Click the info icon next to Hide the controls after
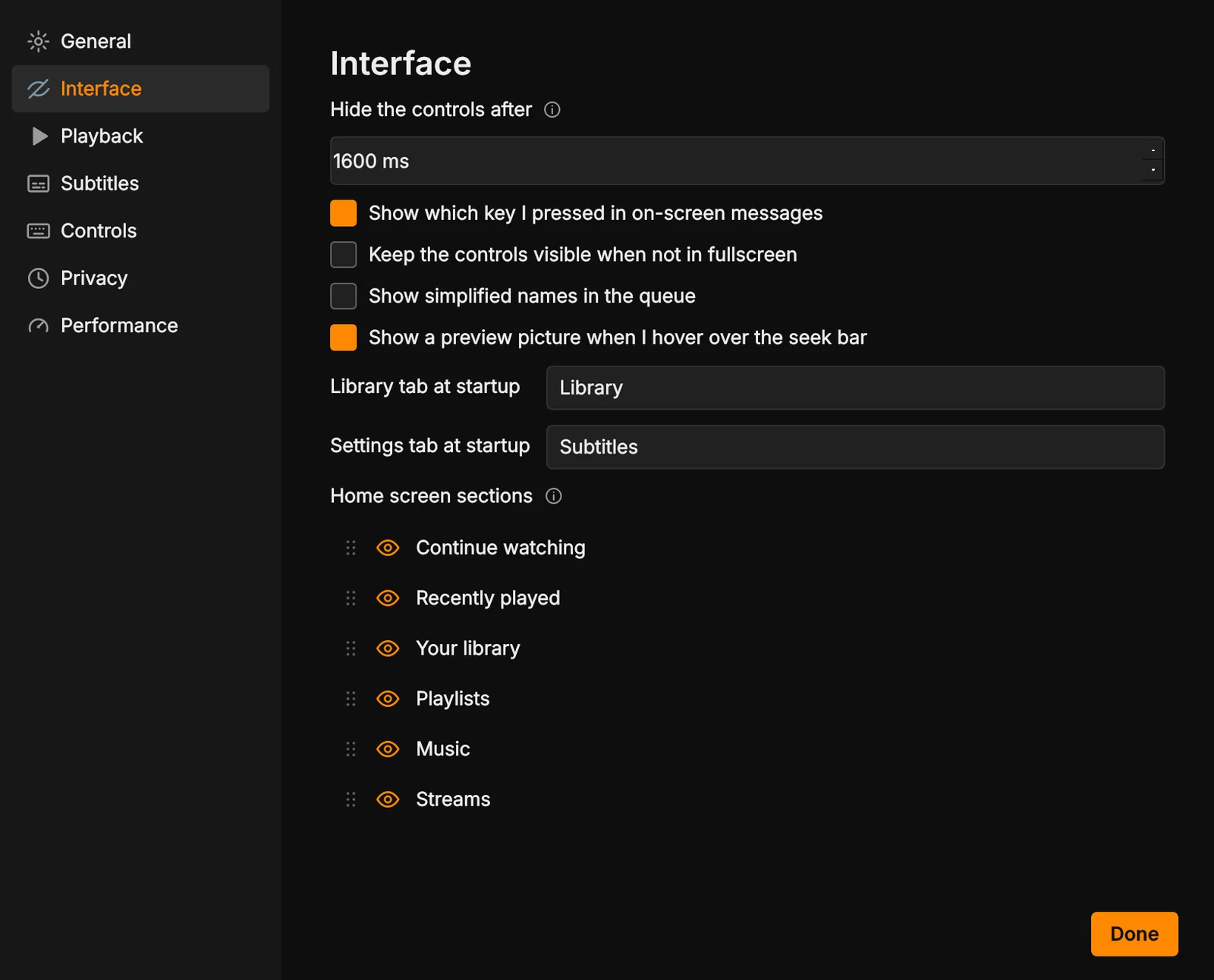 coord(552,110)
